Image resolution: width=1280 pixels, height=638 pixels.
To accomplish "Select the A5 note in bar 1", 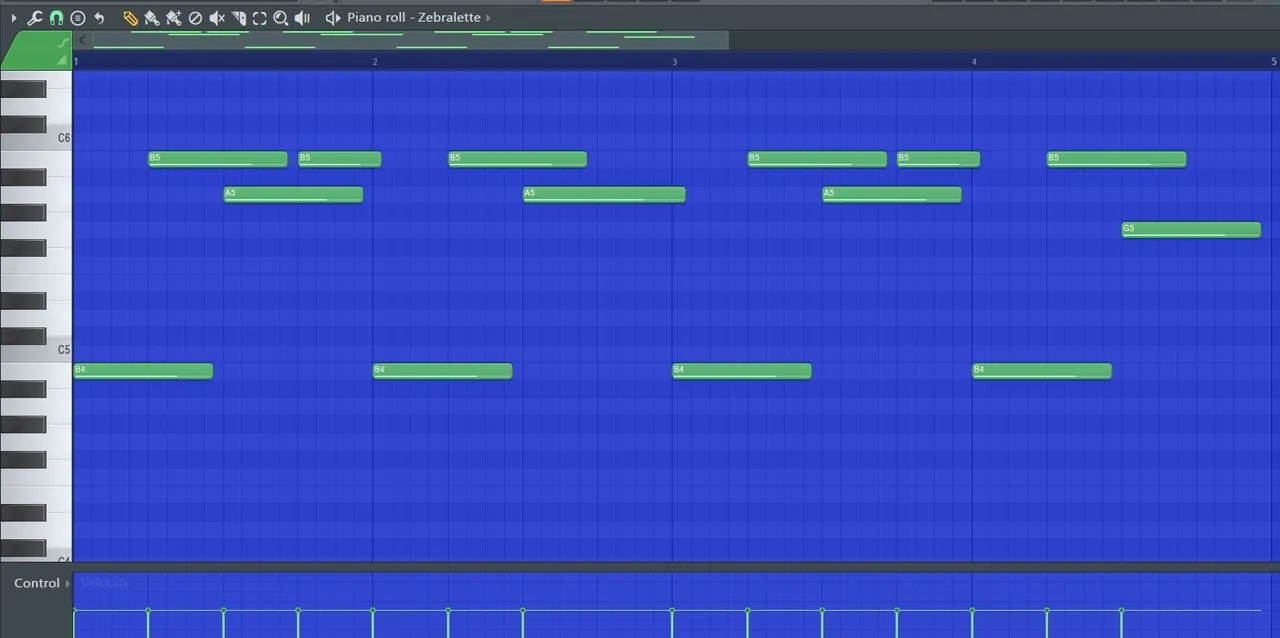I will coord(293,194).
